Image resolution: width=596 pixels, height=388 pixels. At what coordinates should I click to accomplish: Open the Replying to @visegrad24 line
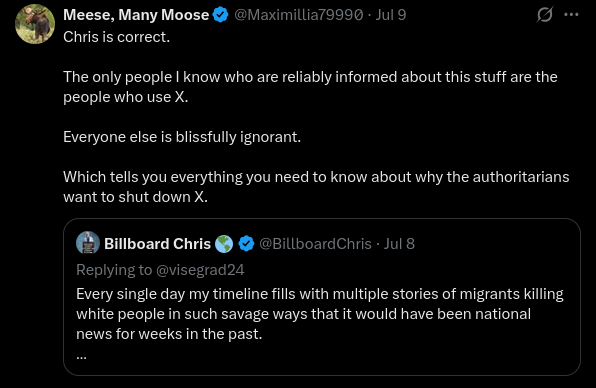pyautogui.click(x=160, y=269)
